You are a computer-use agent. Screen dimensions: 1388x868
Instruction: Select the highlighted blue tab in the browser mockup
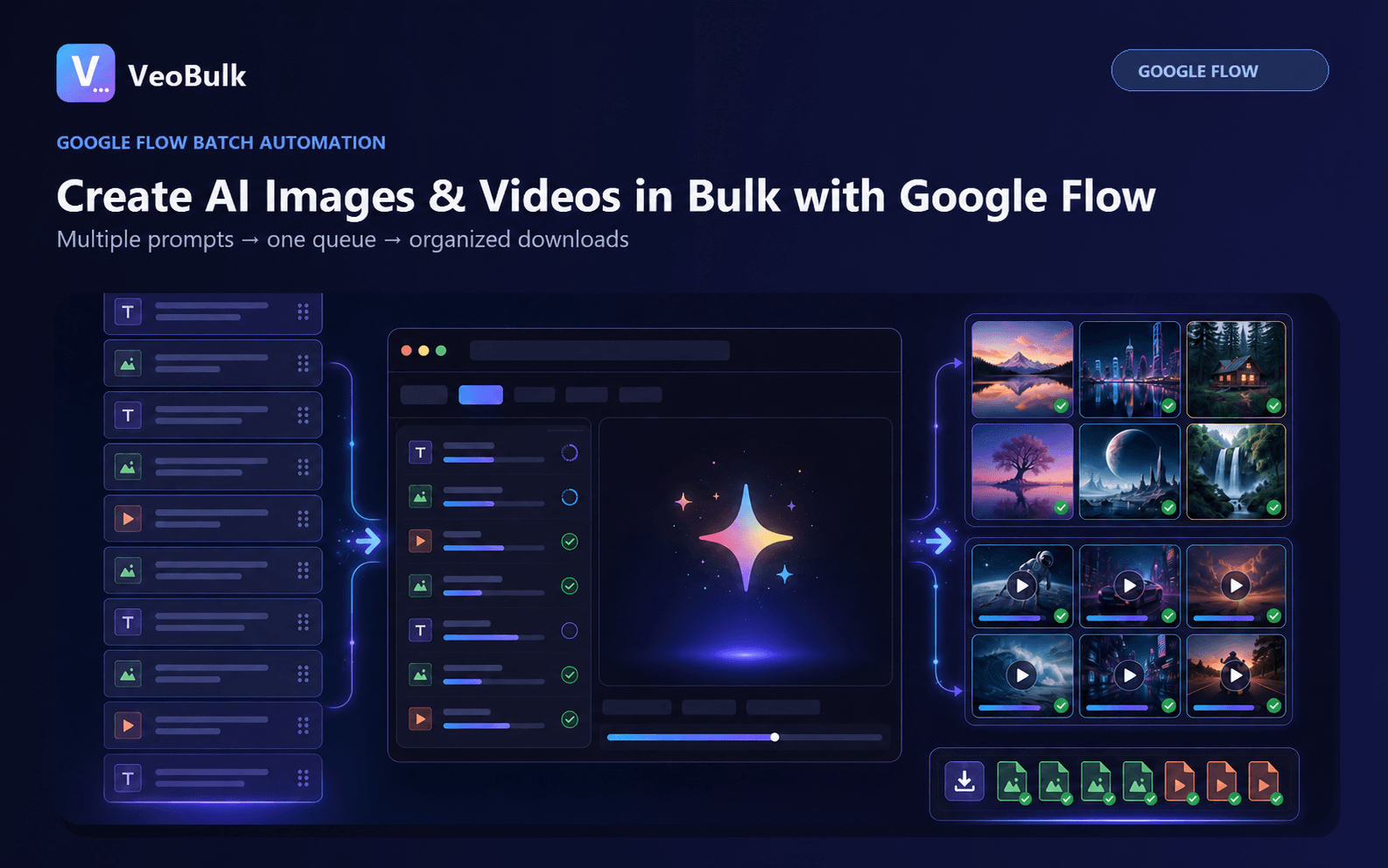(x=480, y=395)
